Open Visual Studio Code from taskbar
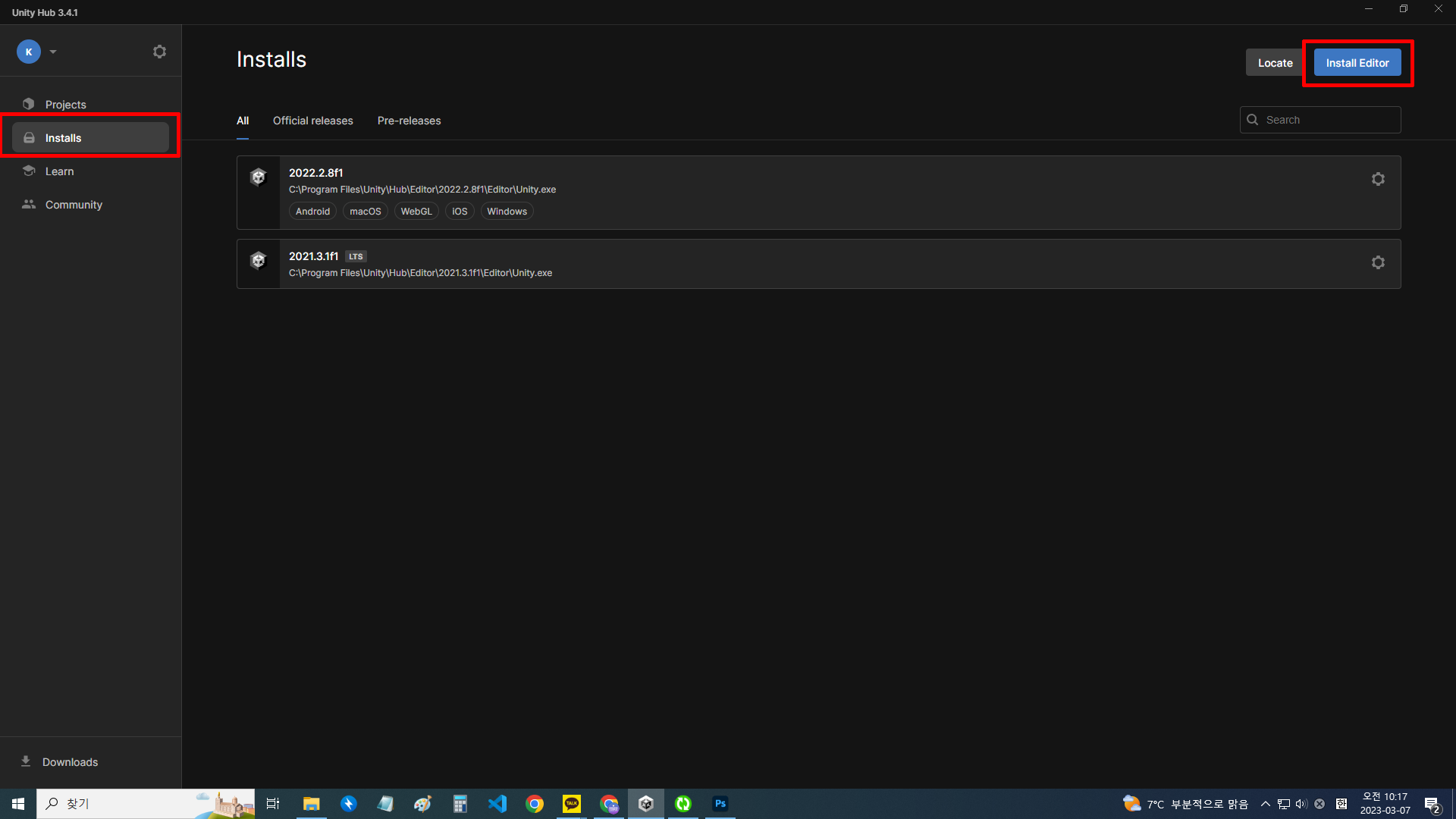 [x=497, y=804]
